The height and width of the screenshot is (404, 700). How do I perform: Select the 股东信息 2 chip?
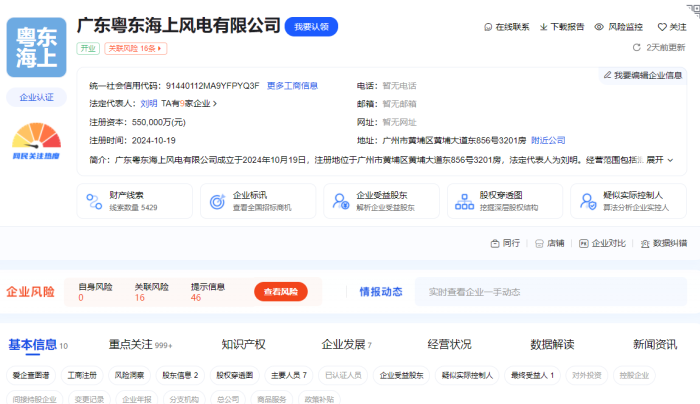click(180, 375)
